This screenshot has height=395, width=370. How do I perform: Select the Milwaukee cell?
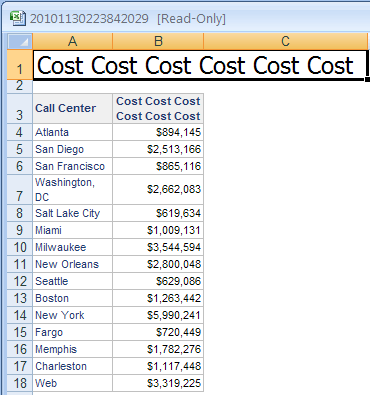(73, 247)
